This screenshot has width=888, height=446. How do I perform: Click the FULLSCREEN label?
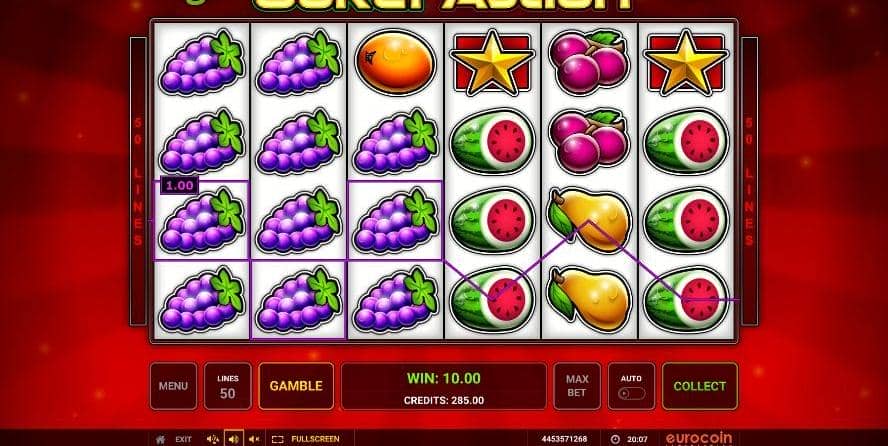pyautogui.click(x=315, y=439)
